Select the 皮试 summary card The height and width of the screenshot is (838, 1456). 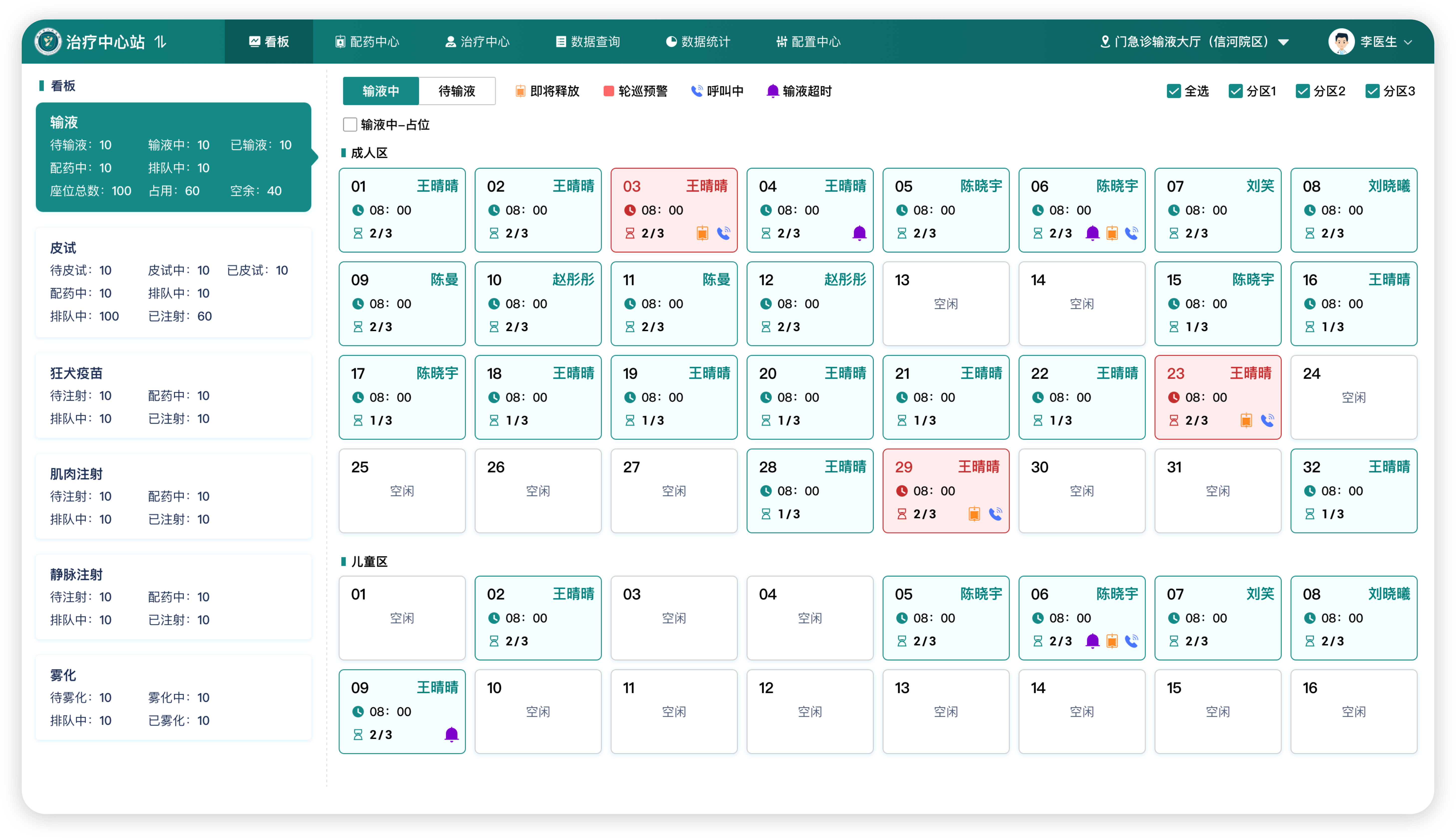coord(173,283)
